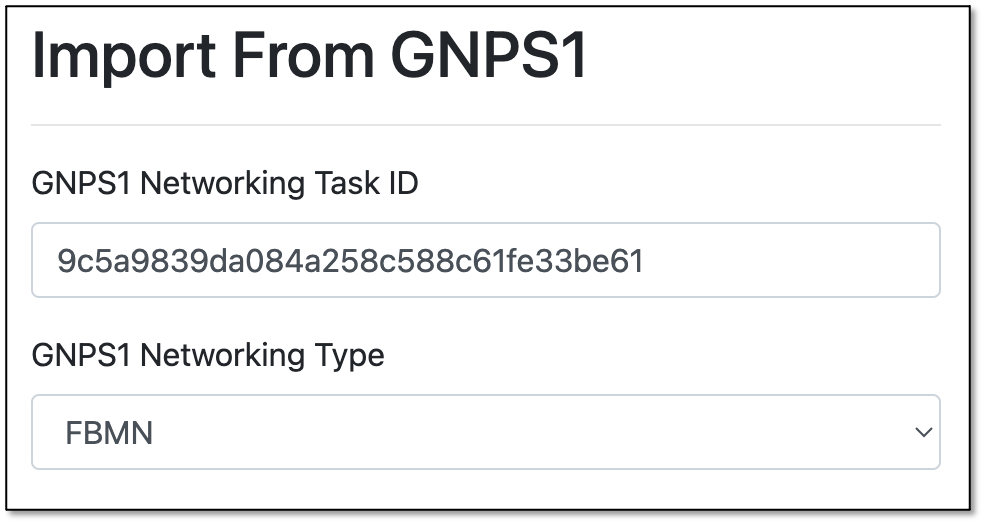Click the middle of the FBMN select box
984x524 pixels.
486,432
